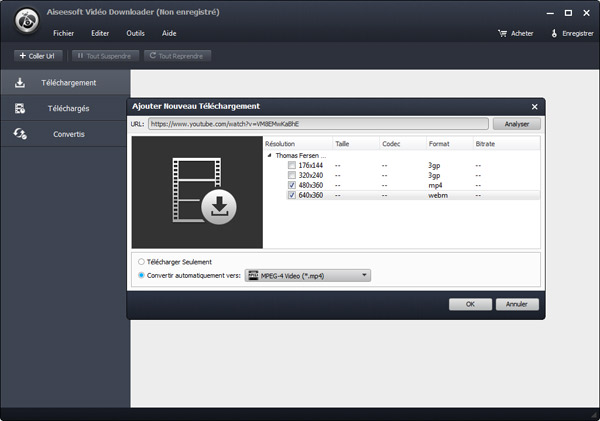Click the Taille column header
Image resolution: width=600 pixels, height=421 pixels.
pyautogui.click(x=356, y=144)
